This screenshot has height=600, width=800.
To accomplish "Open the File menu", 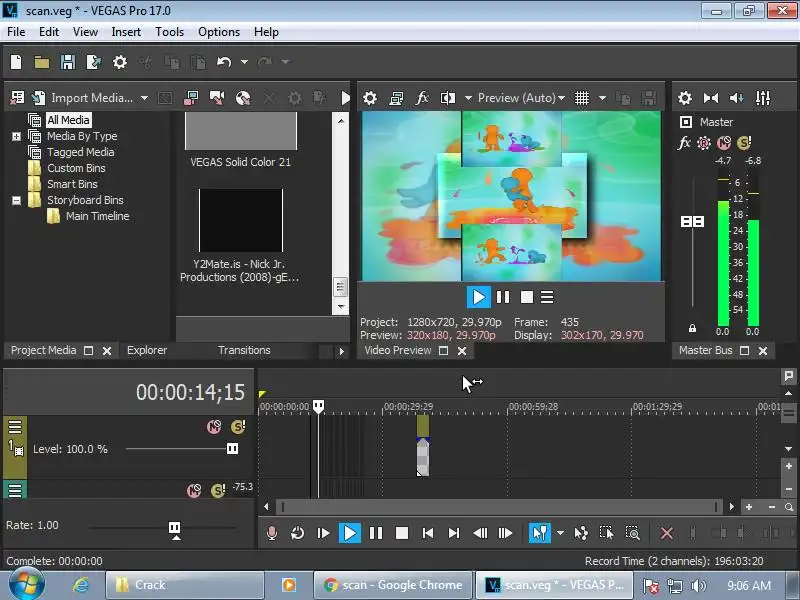I will click(16, 32).
